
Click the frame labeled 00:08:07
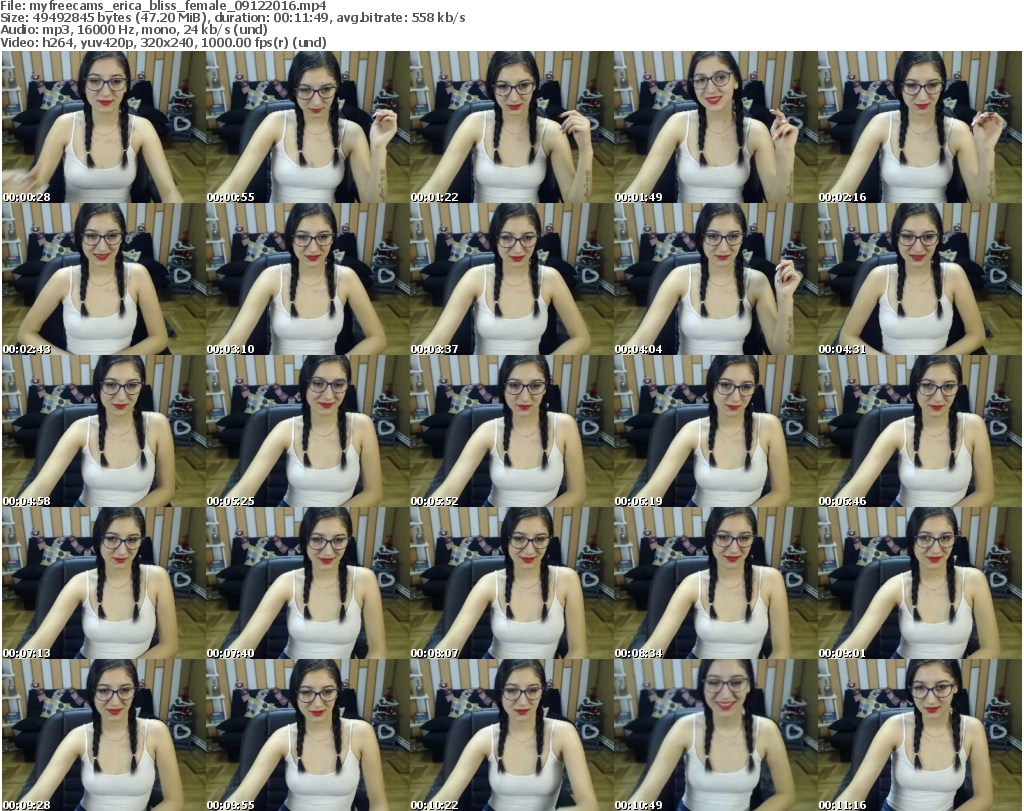click(x=511, y=583)
